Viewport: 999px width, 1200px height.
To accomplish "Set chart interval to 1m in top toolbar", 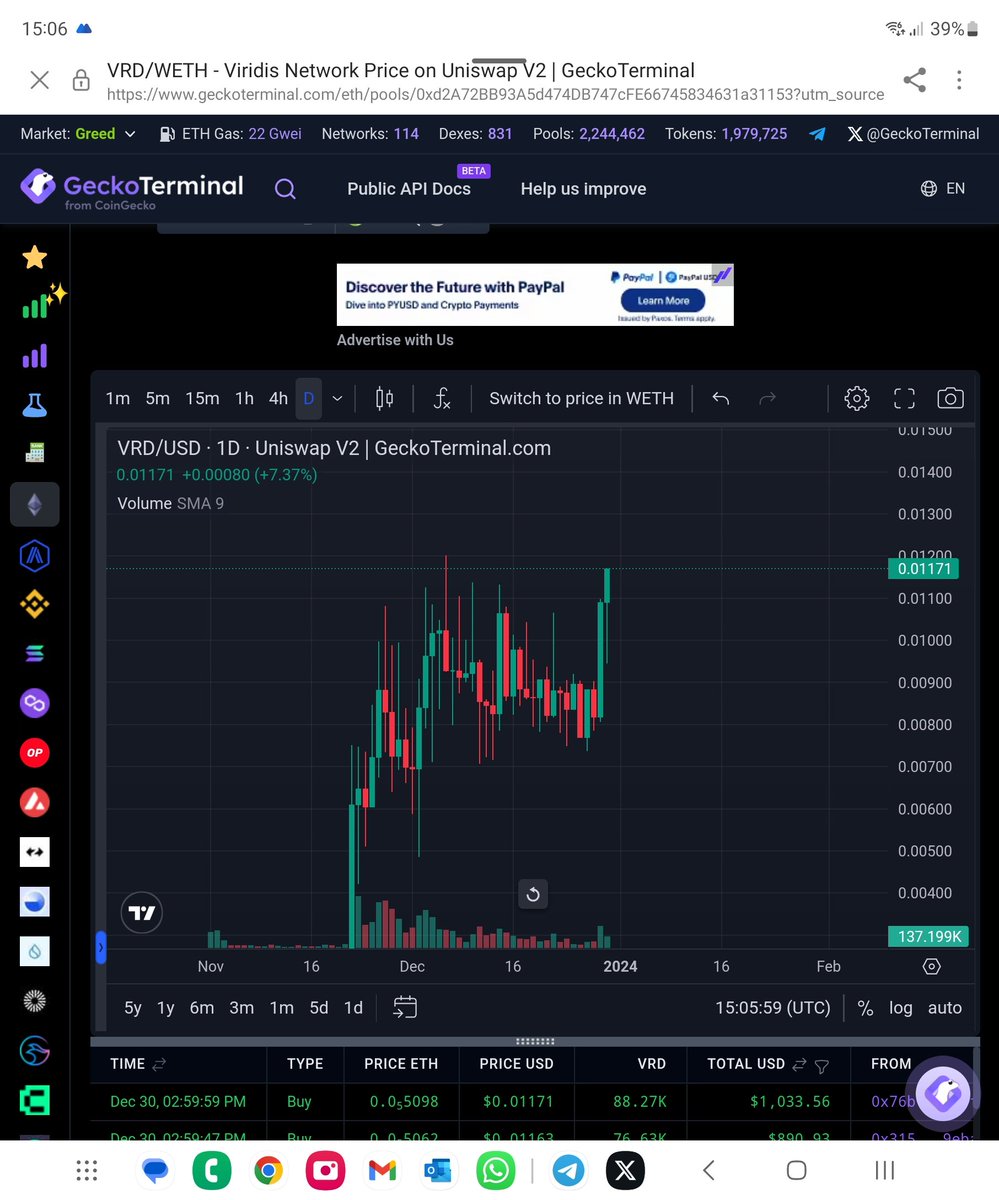I will 118,398.
